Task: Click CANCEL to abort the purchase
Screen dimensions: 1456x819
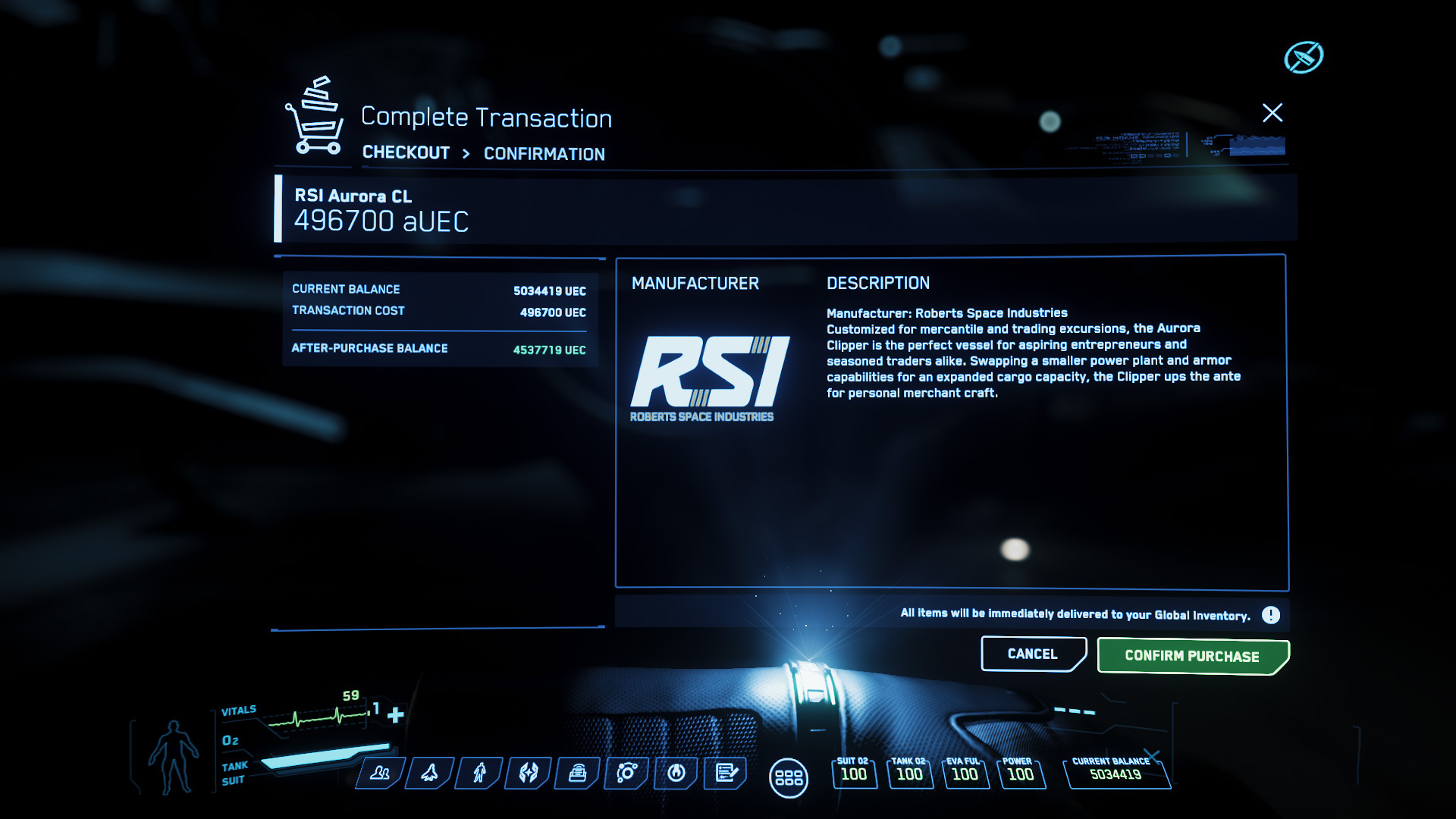Action: pos(1032,653)
